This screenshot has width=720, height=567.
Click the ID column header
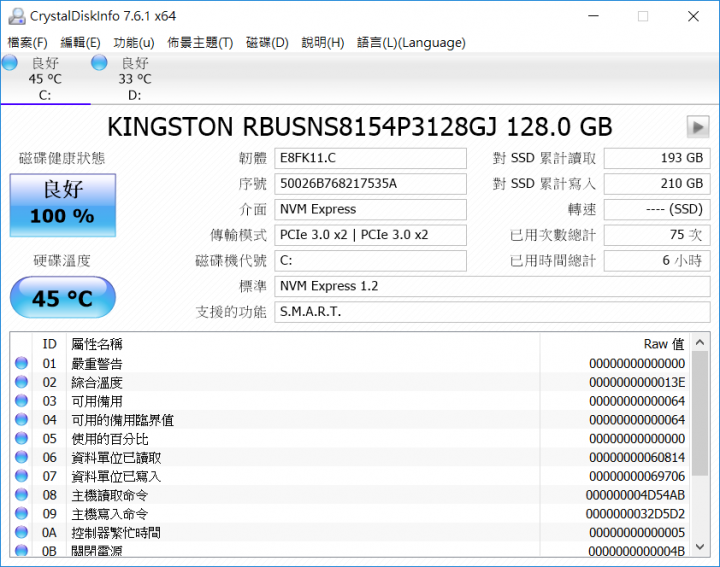[x=50, y=344]
